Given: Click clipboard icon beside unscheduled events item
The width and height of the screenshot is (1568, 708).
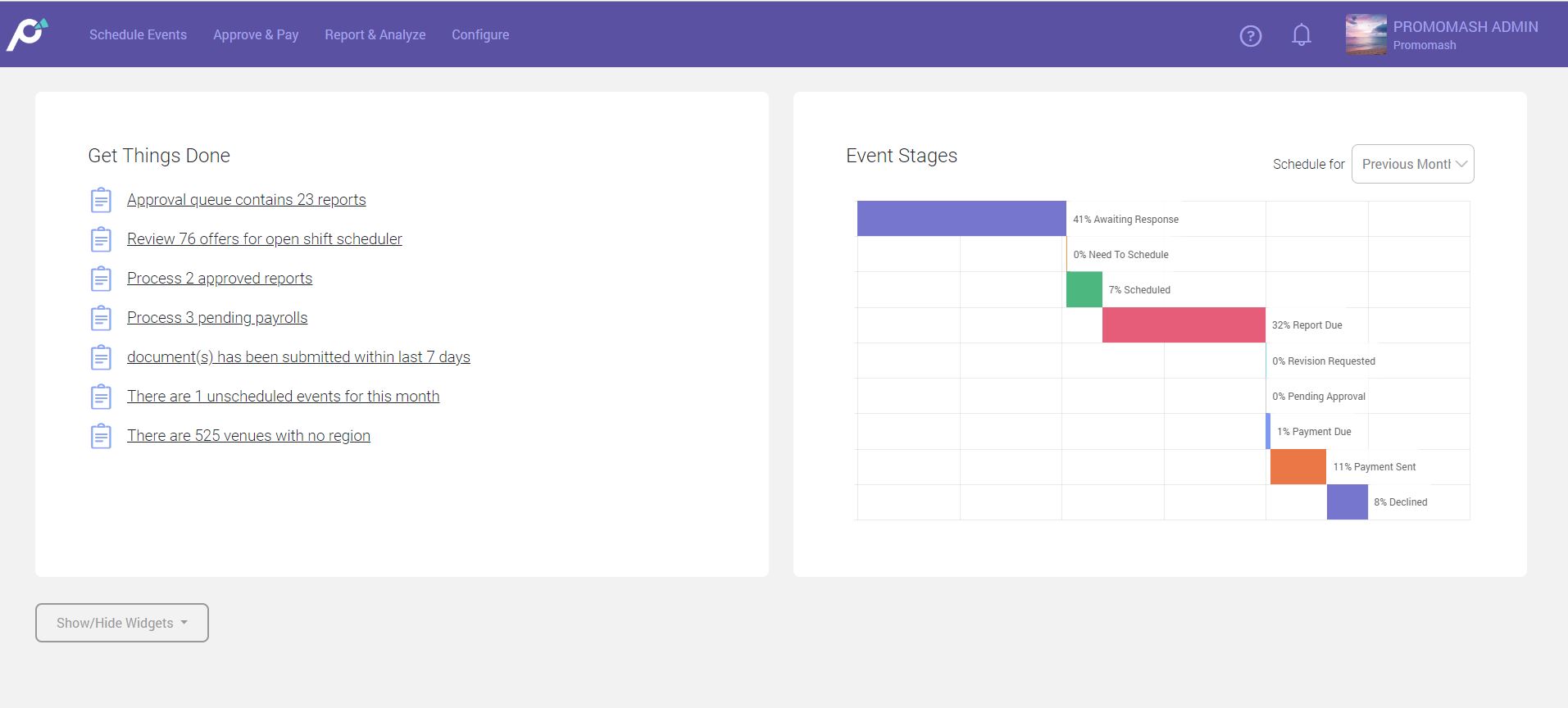Looking at the screenshot, I should pos(101,397).
